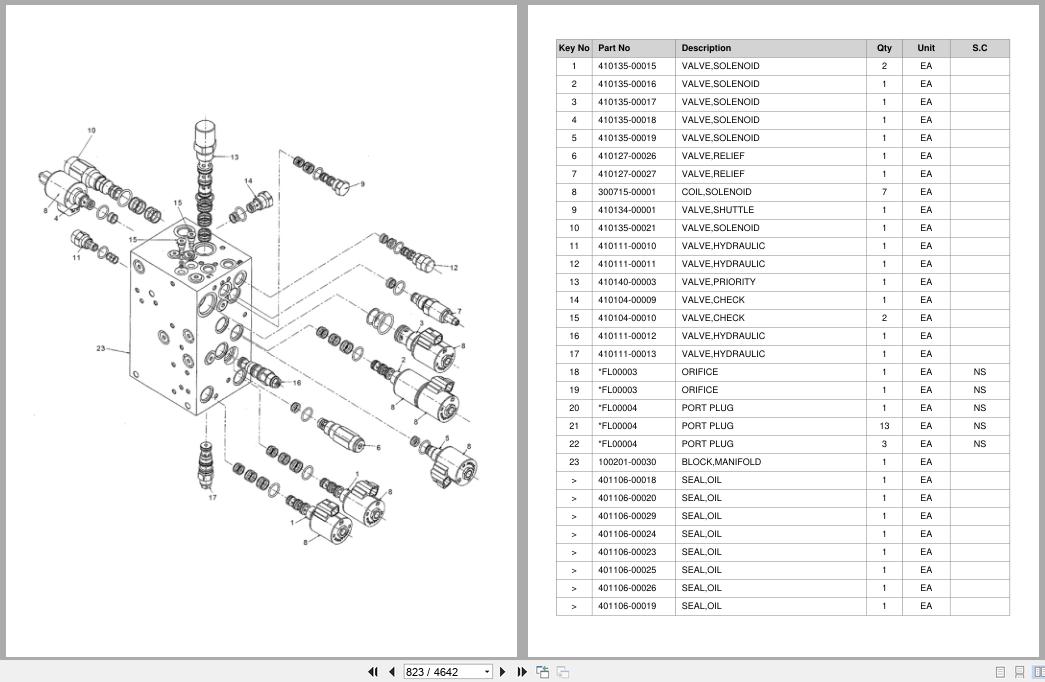This screenshot has height=682, width=1045.
Task: Click the Description column header
Action: tap(770, 48)
